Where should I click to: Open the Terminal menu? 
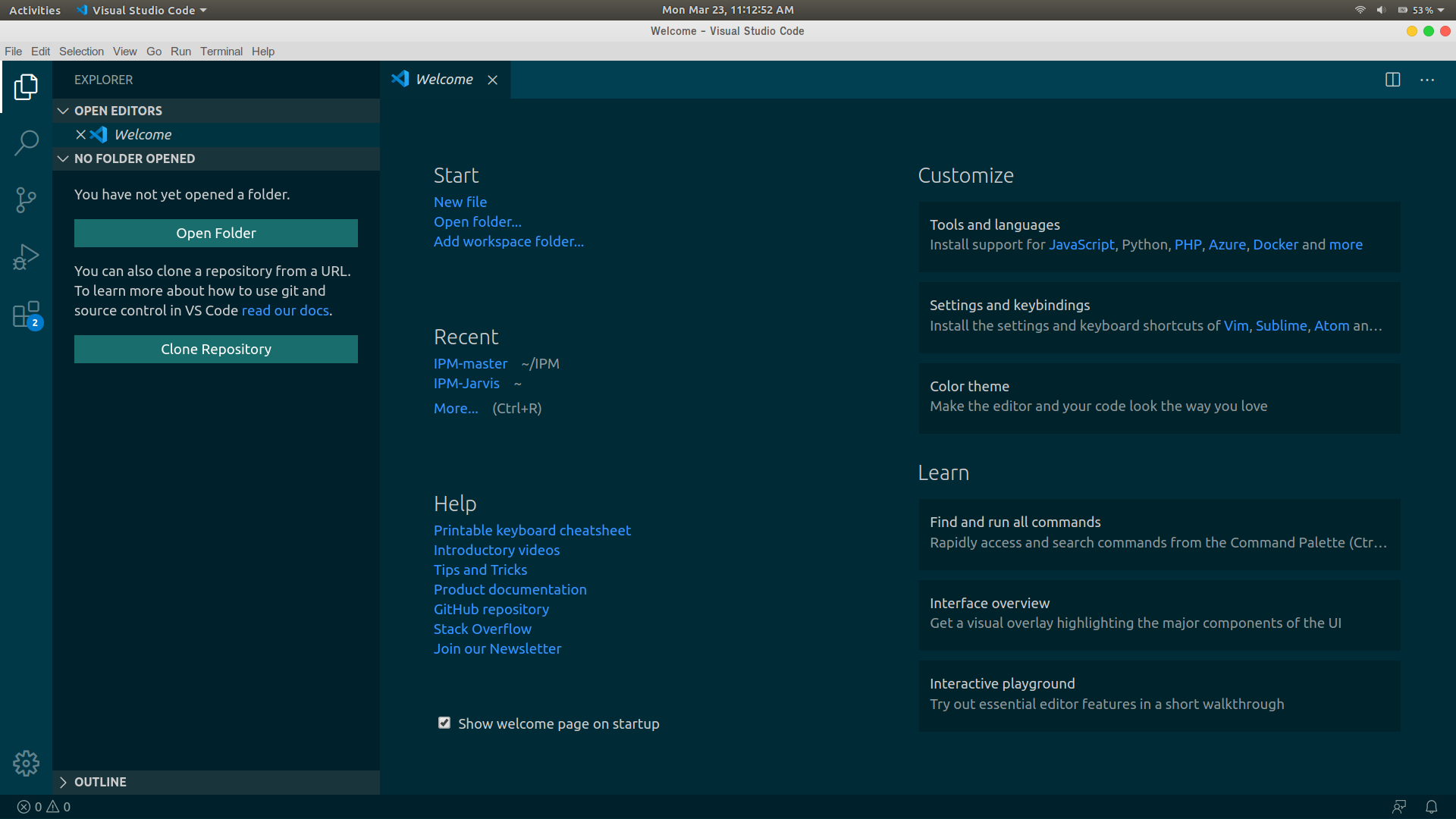(221, 52)
